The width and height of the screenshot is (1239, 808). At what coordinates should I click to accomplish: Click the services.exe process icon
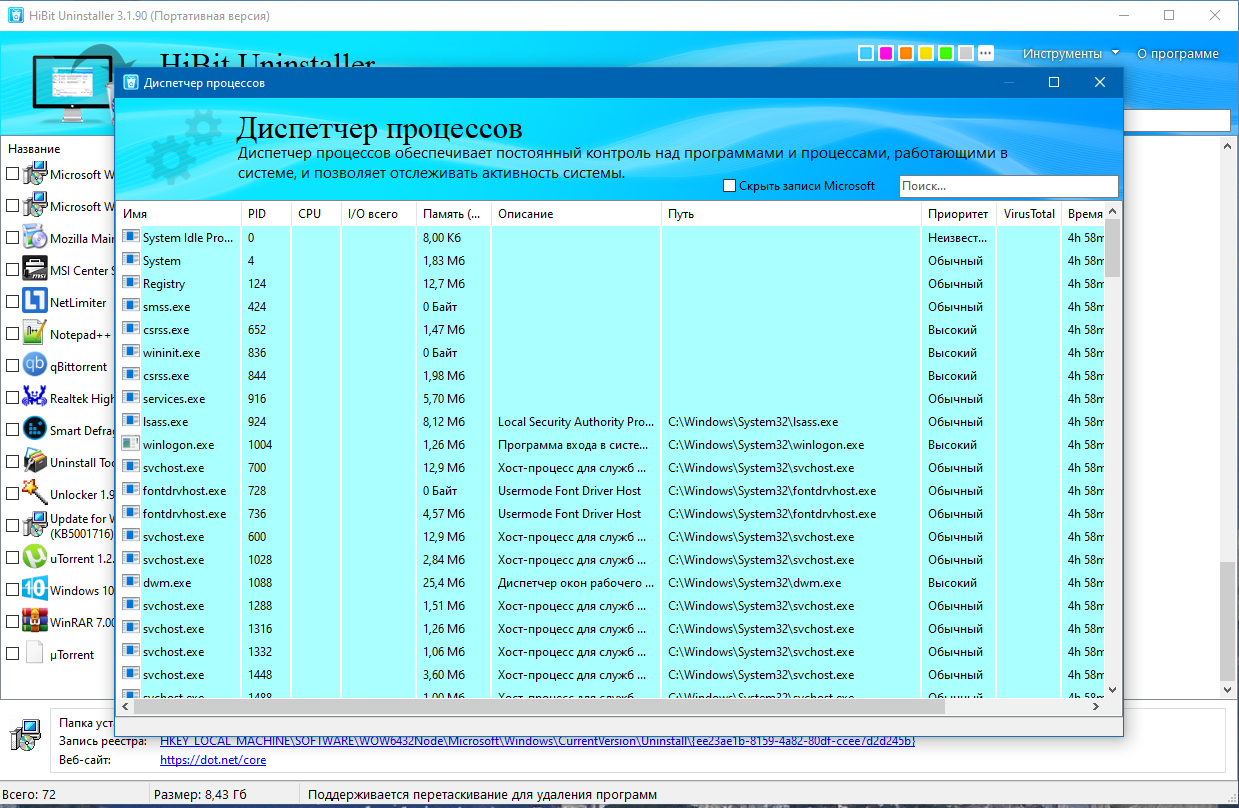(x=130, y=398)
